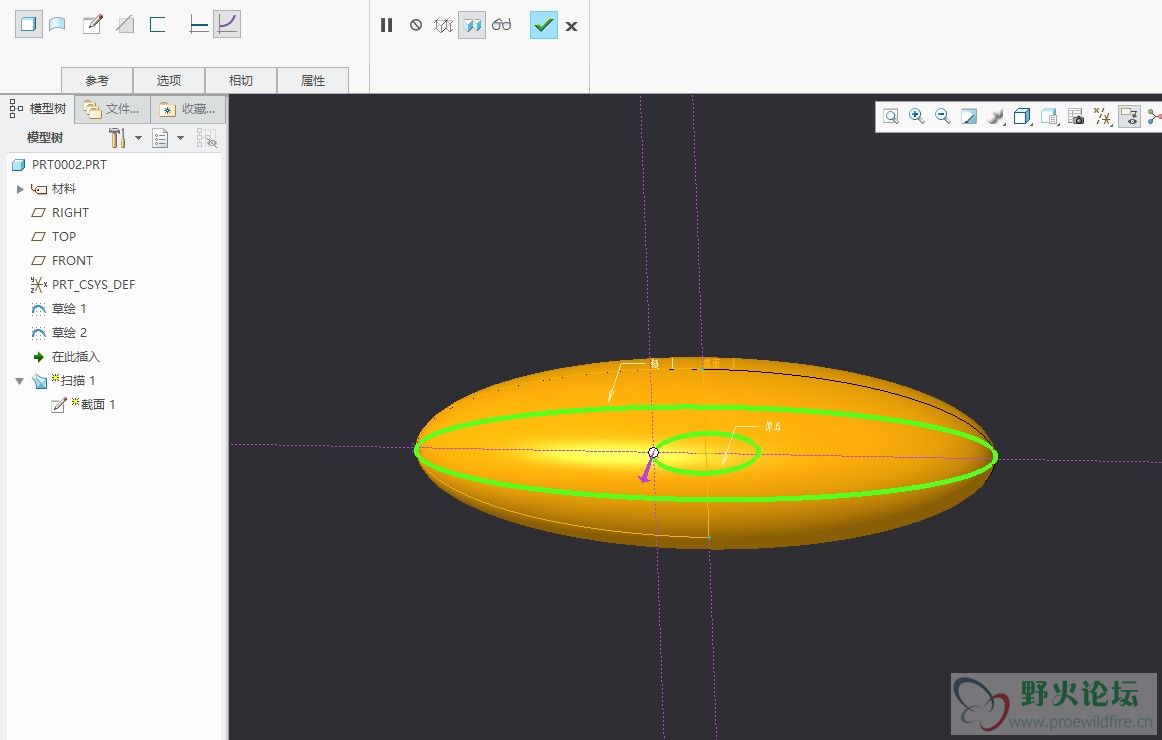This screenshot has height=740, width=1162.
Task: Click the Zoom Out magnifier icon
Action: 943,116
